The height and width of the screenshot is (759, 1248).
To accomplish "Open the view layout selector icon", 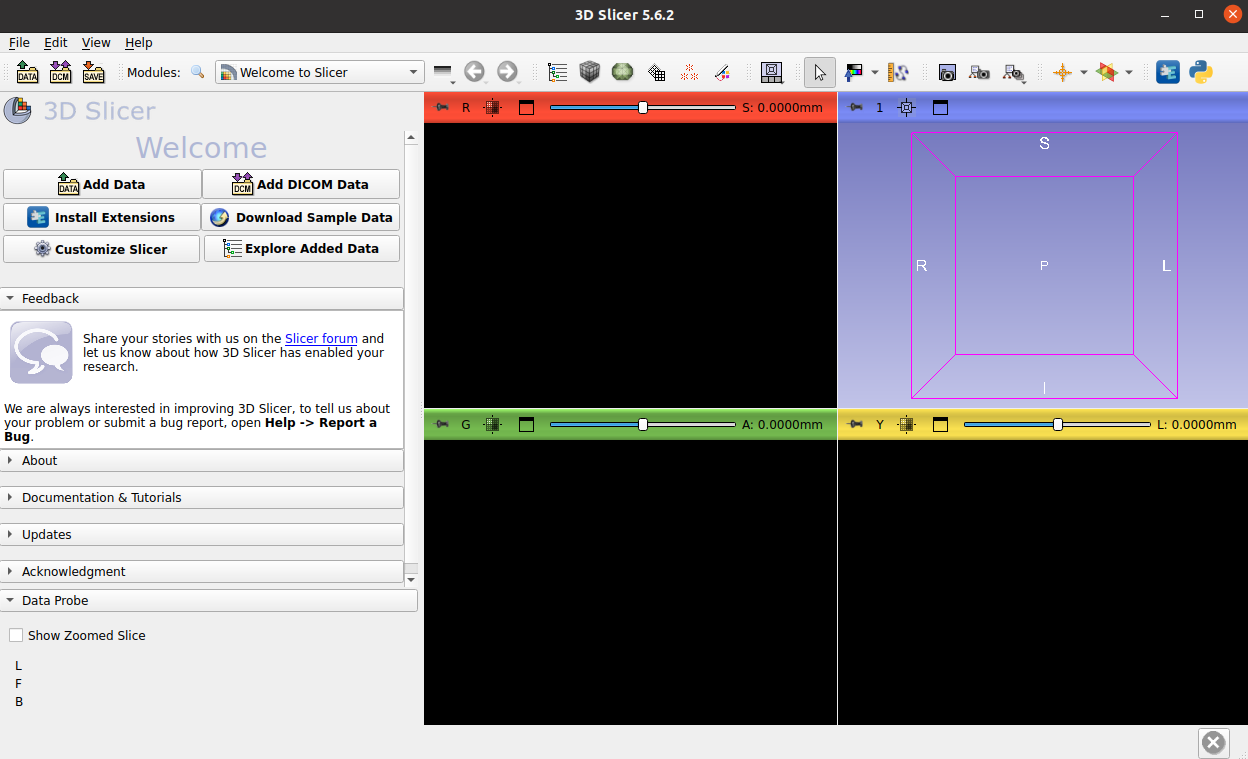I will [x=772, y=72].
